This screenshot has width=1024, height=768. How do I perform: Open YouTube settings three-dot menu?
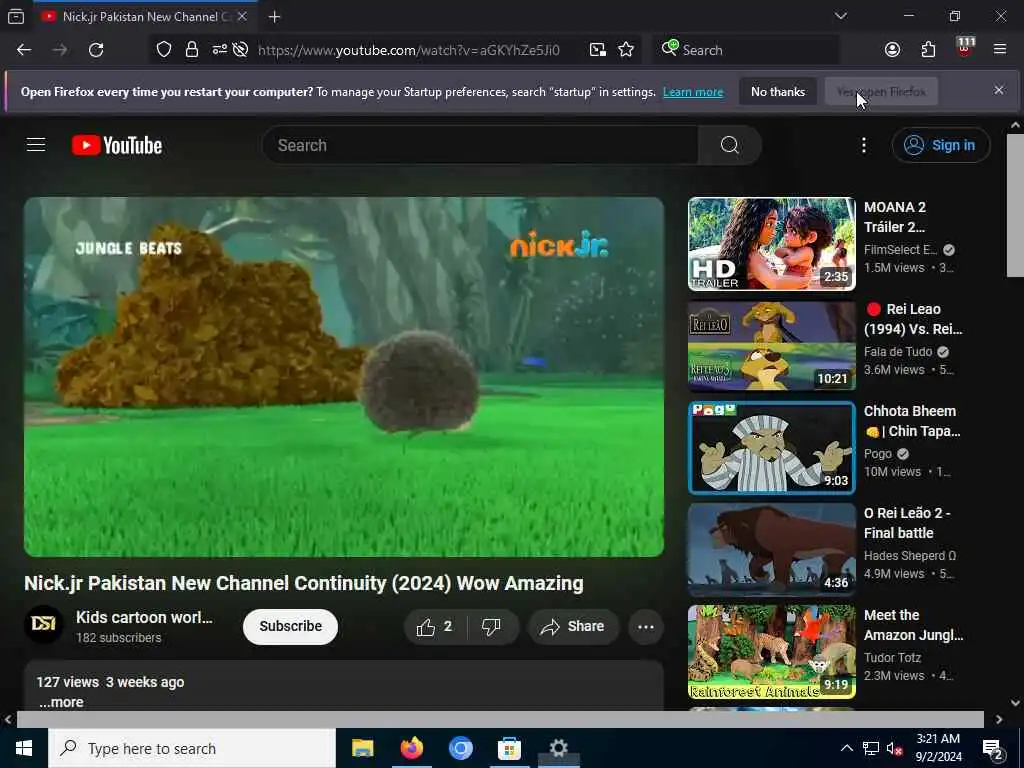click(863, 145)
